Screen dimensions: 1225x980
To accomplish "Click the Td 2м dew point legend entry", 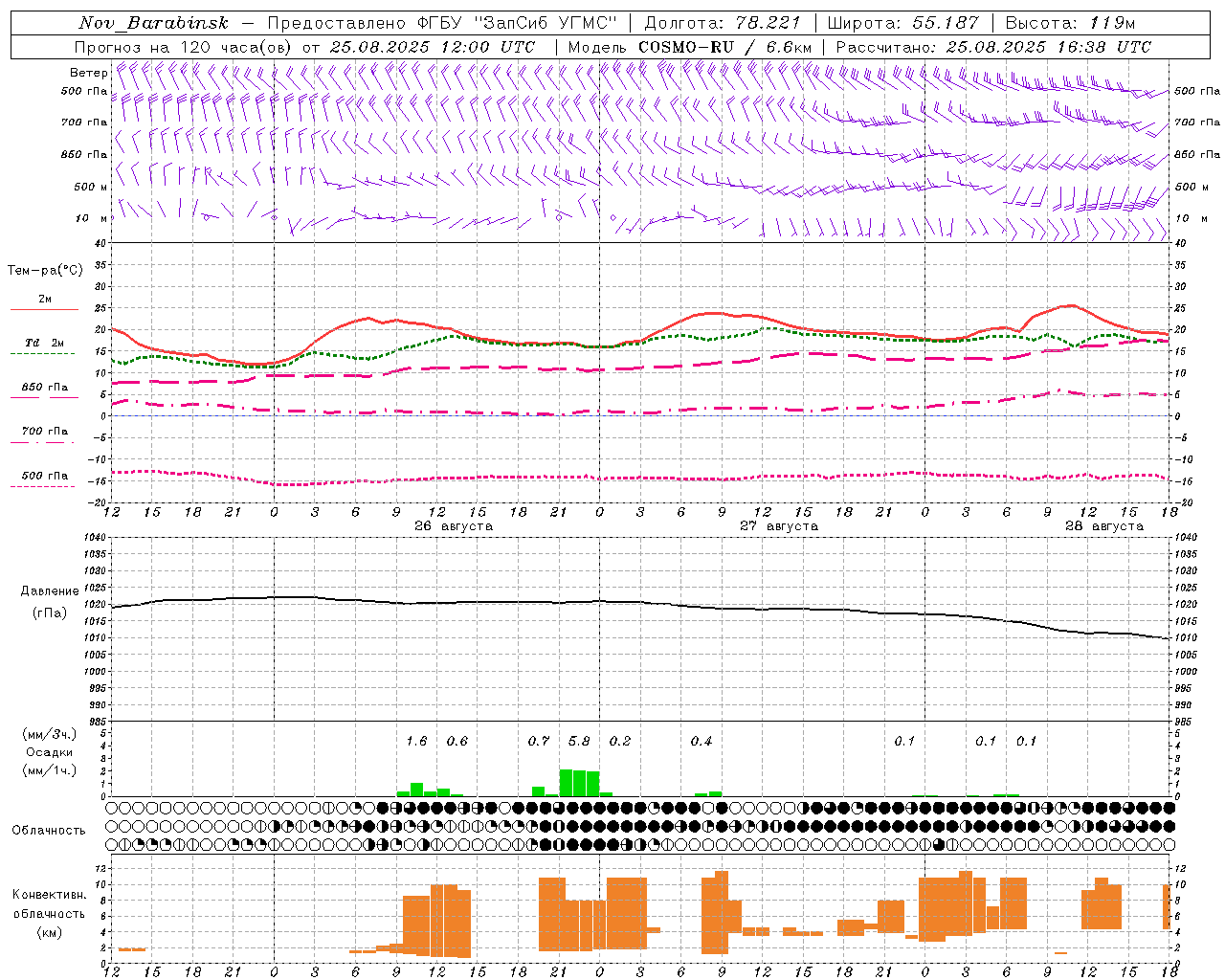I will coord(45,343).
